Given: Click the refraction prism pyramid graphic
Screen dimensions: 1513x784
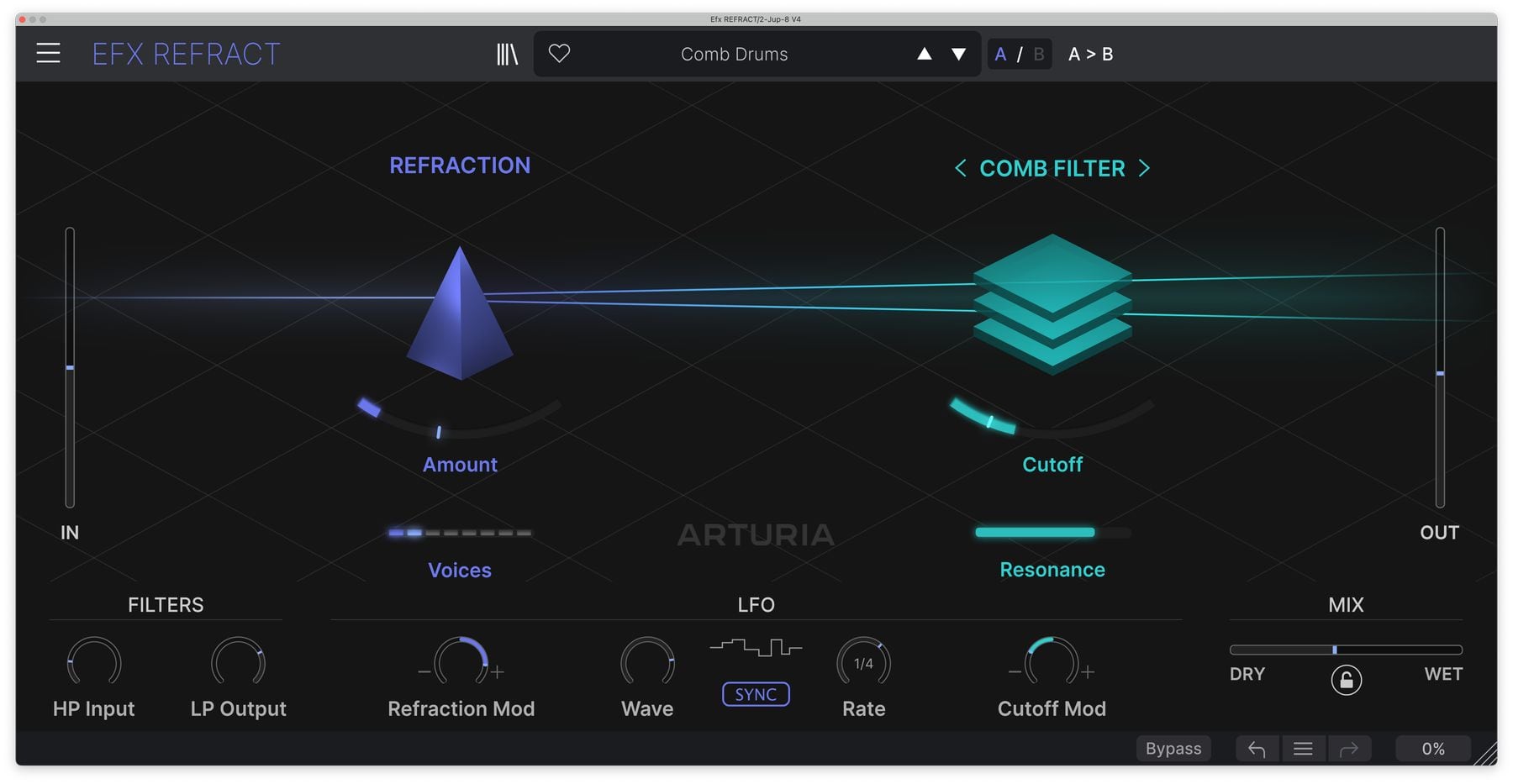Looking at the screenshot, I should point(460,313).
